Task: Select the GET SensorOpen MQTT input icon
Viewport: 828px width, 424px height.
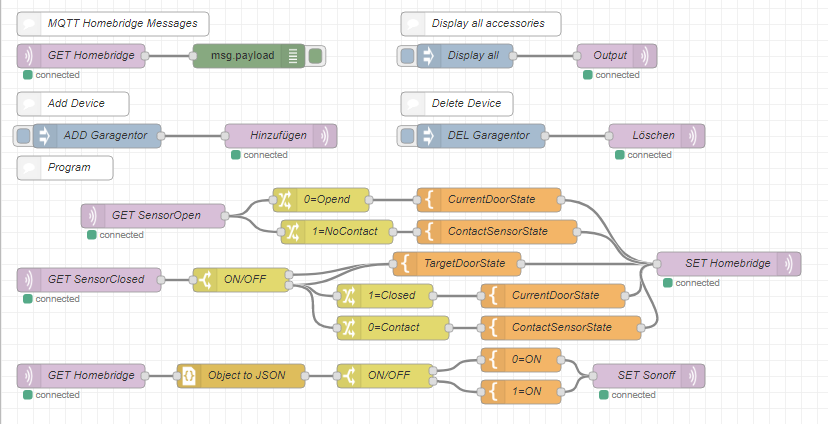Action: click(x=92, y=215)
